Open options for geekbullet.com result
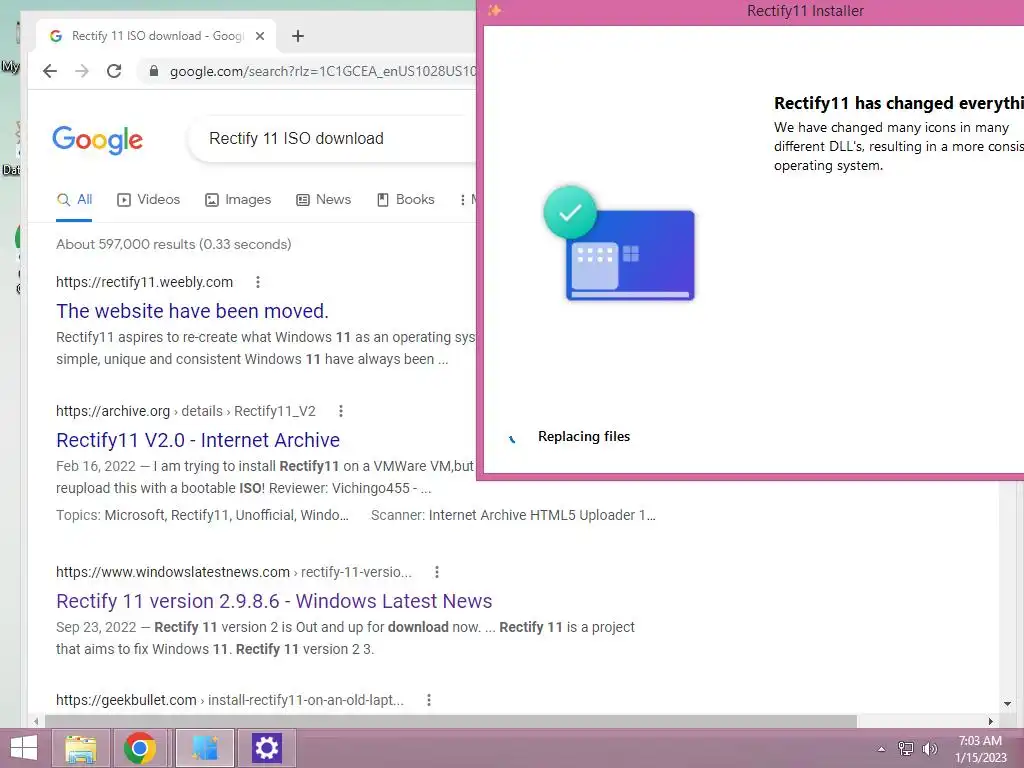Image resolution: width=1024 pixels, height=768 pixels. point(429,700)
